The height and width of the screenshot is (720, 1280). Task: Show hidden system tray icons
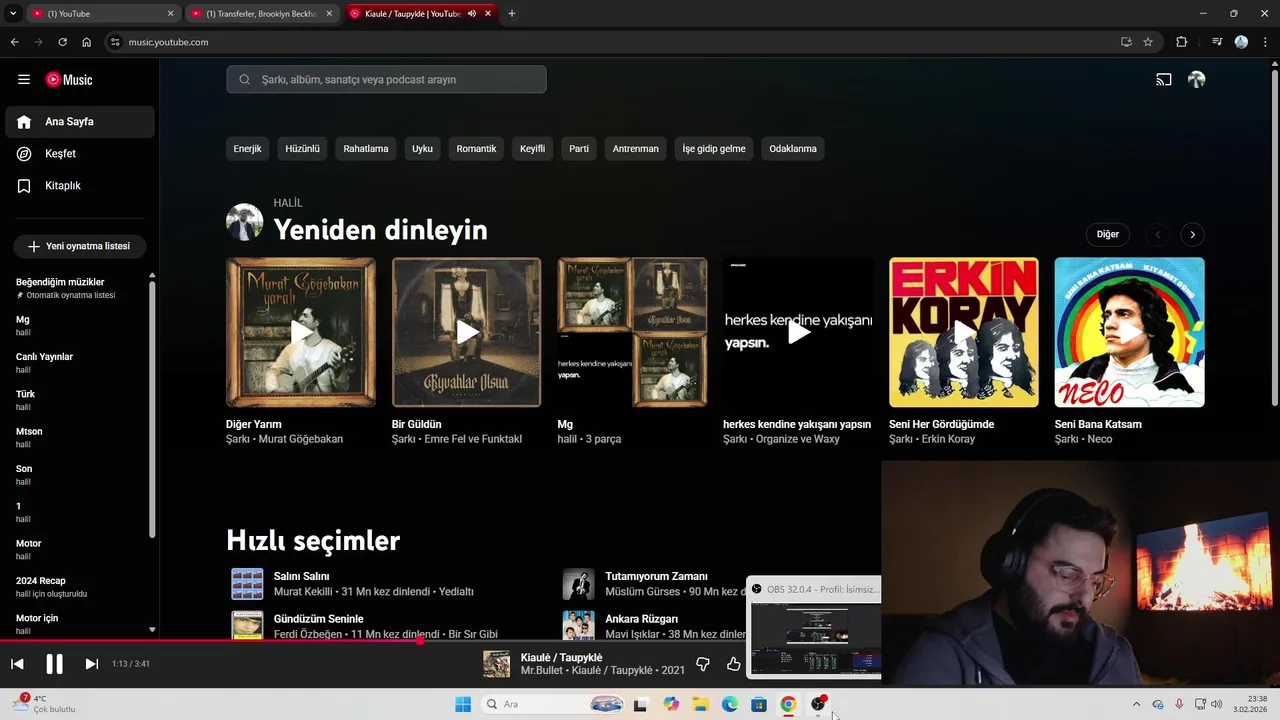point(1136,704)
